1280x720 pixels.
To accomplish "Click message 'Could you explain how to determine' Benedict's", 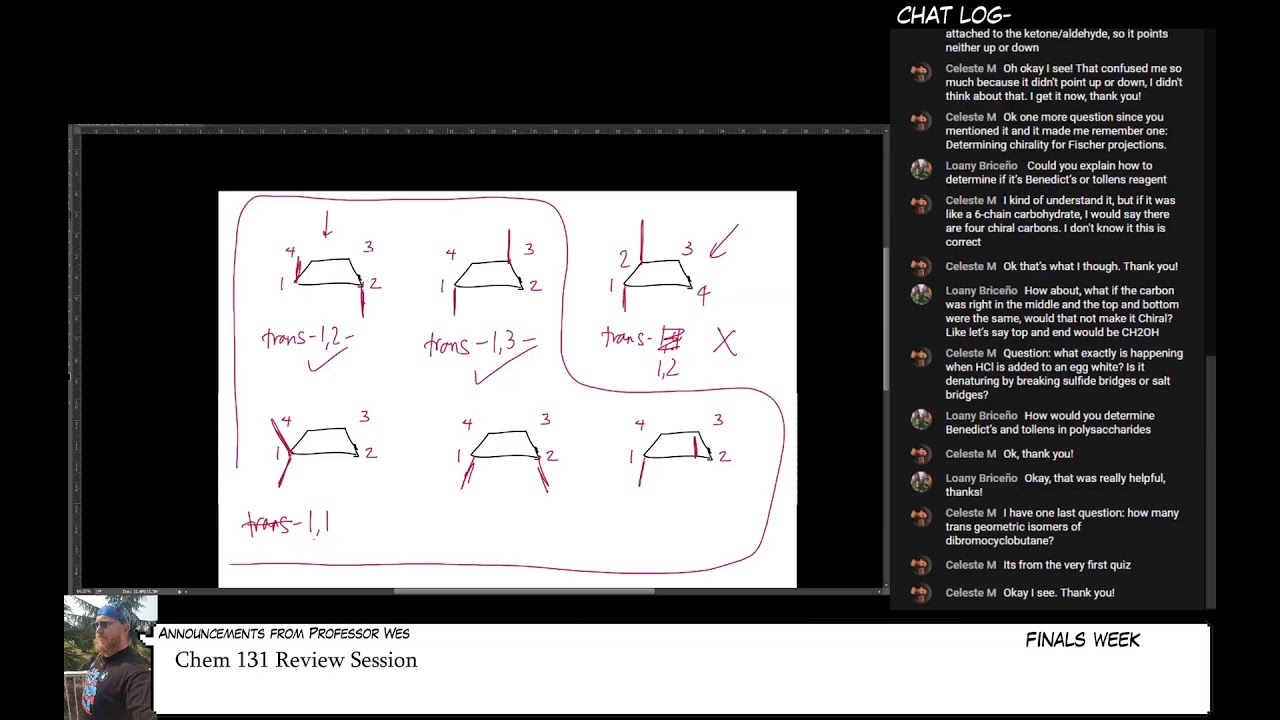I will click(x=1056, y=173).
